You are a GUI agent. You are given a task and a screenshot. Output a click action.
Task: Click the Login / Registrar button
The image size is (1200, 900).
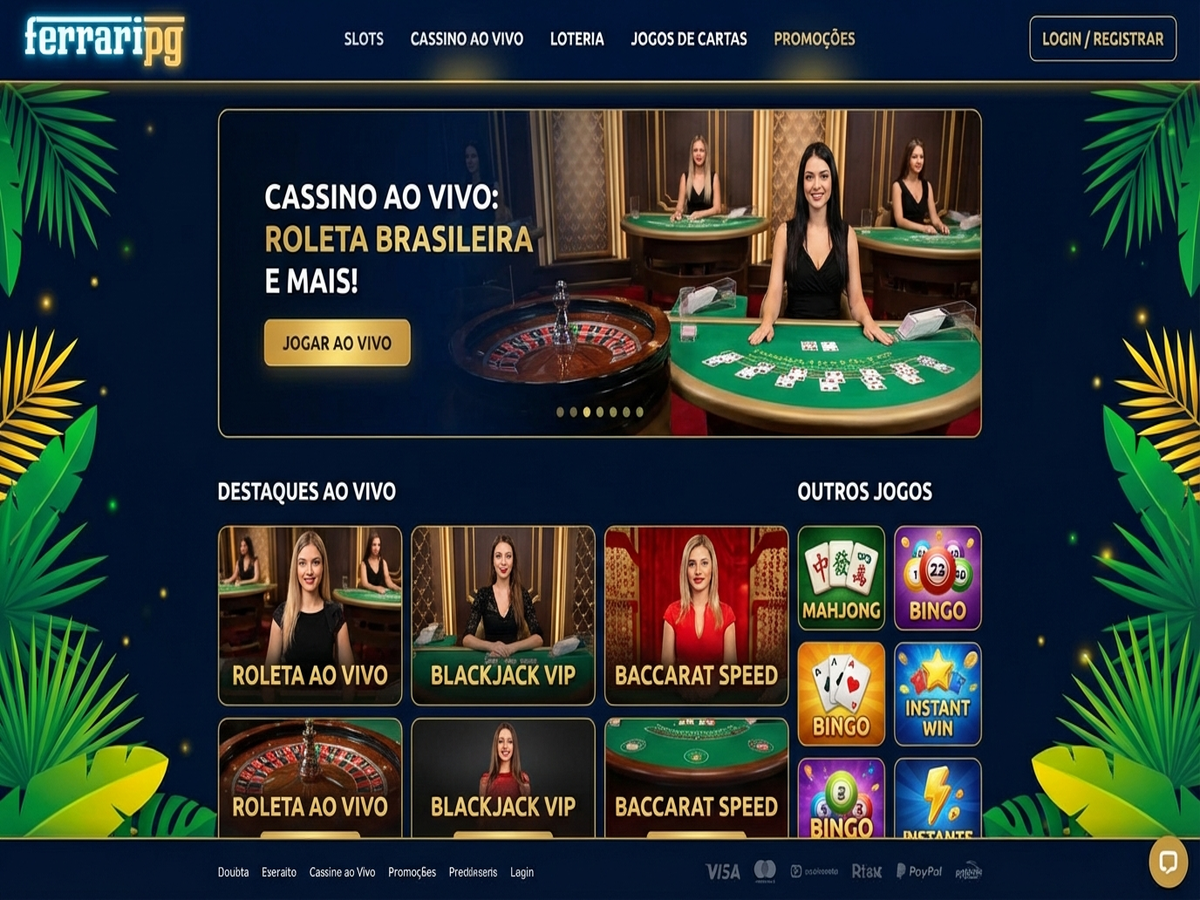[x=1103, y=39]
